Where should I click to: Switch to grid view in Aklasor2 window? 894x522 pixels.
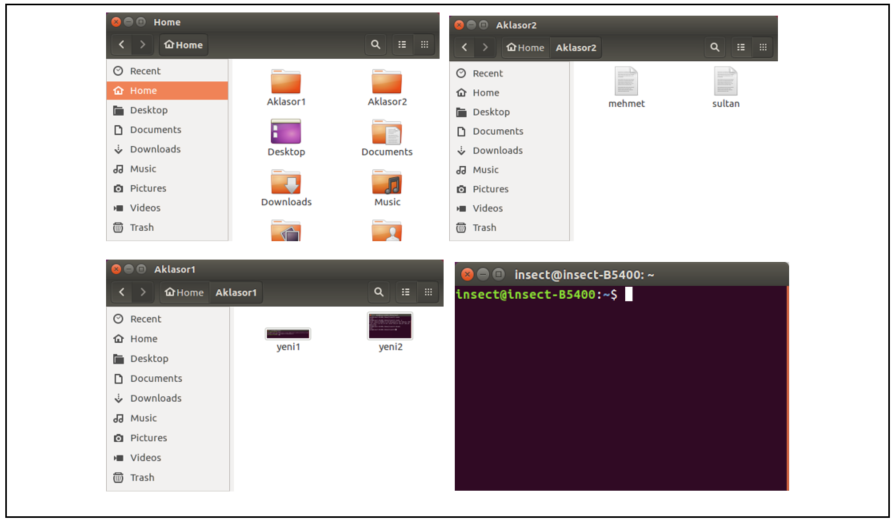click(763, 47)
